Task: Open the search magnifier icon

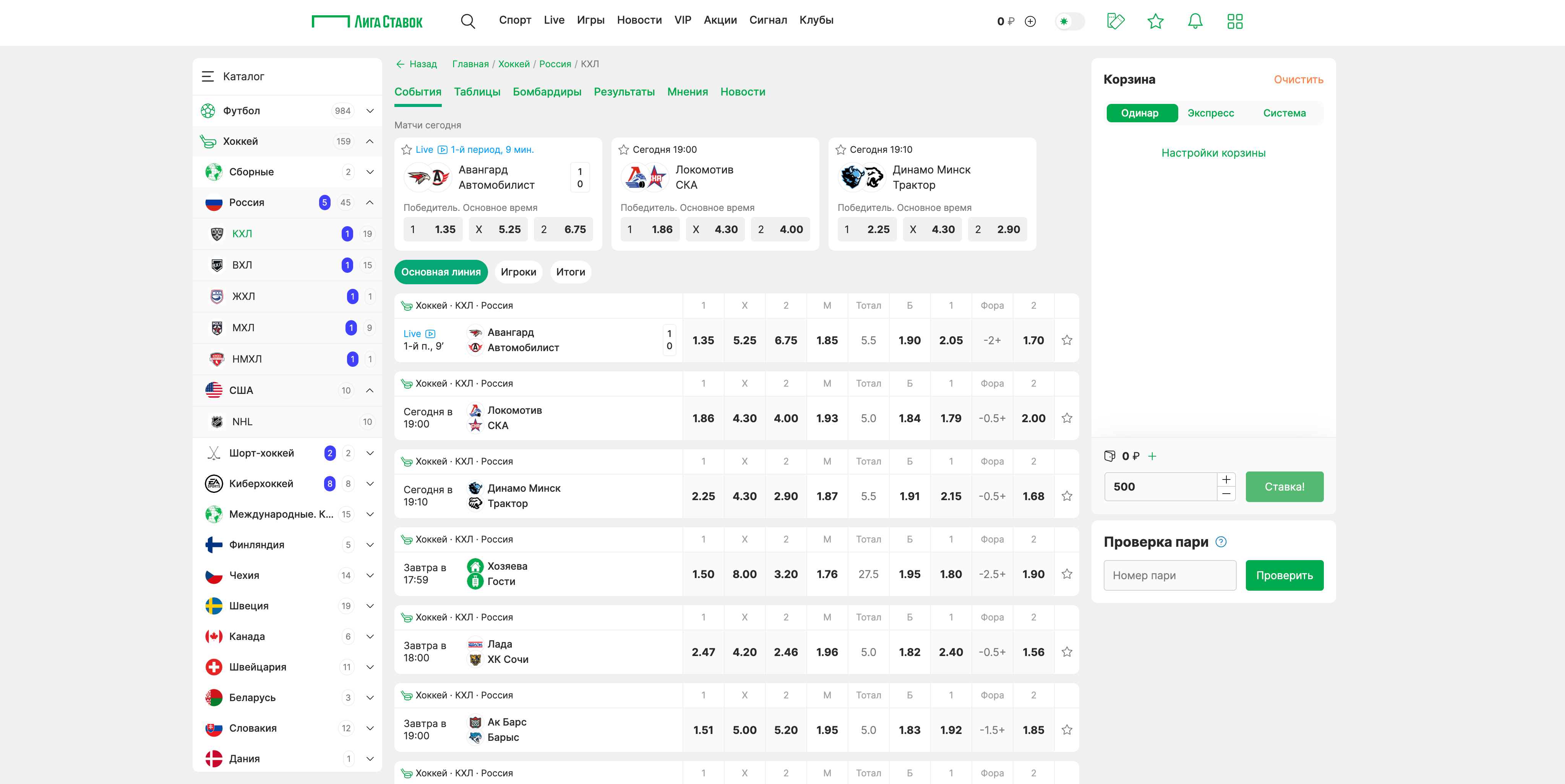Action: tap(467, 21)
